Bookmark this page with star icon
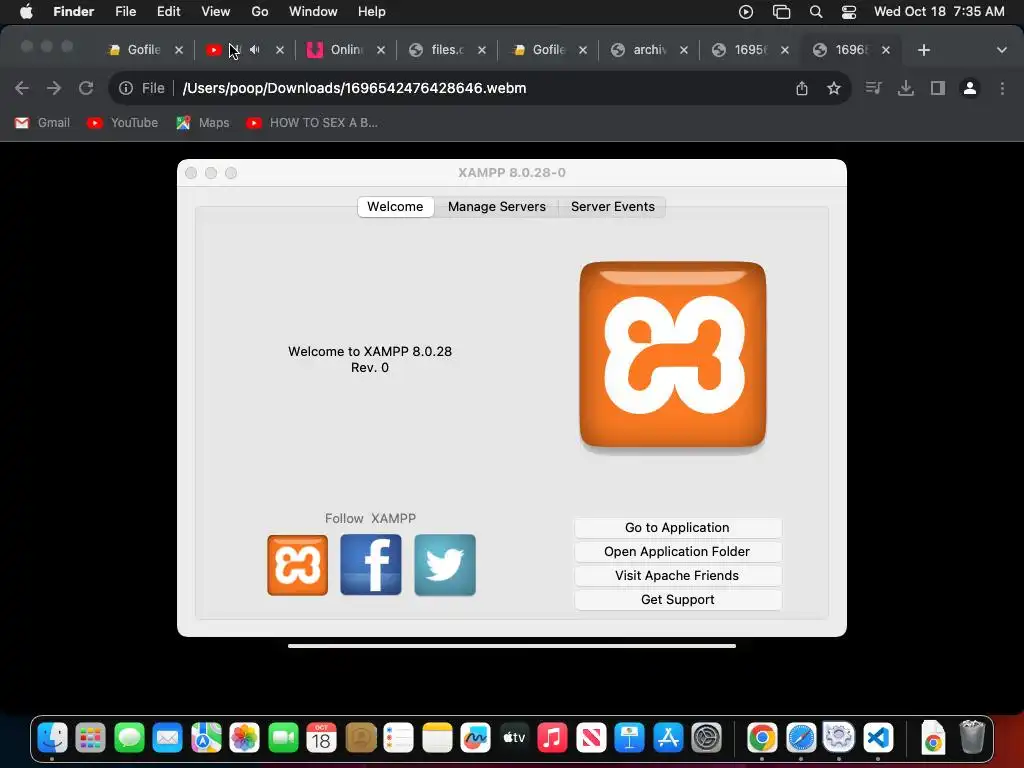 (833, 88)
